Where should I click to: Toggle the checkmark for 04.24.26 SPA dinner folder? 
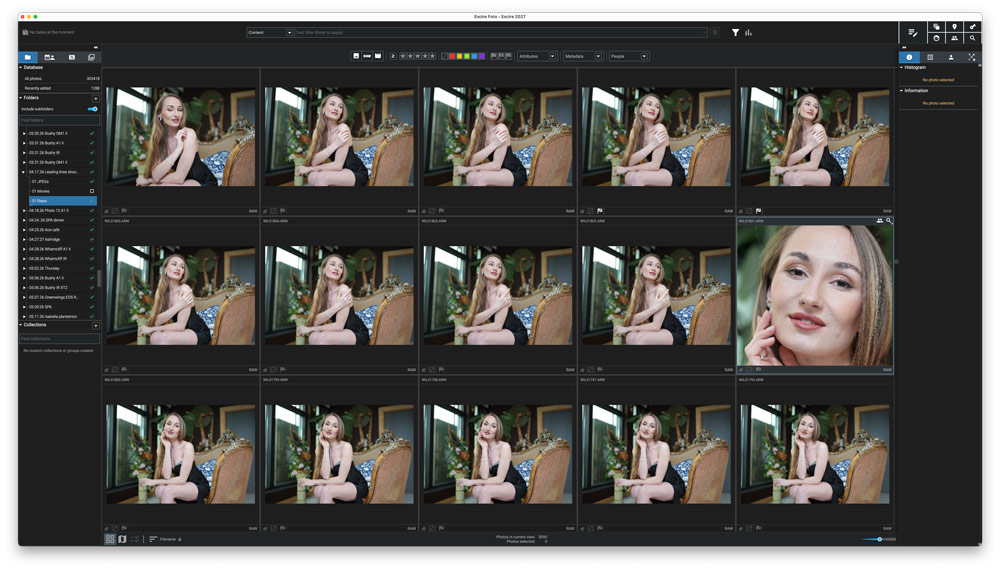[92, 220]
